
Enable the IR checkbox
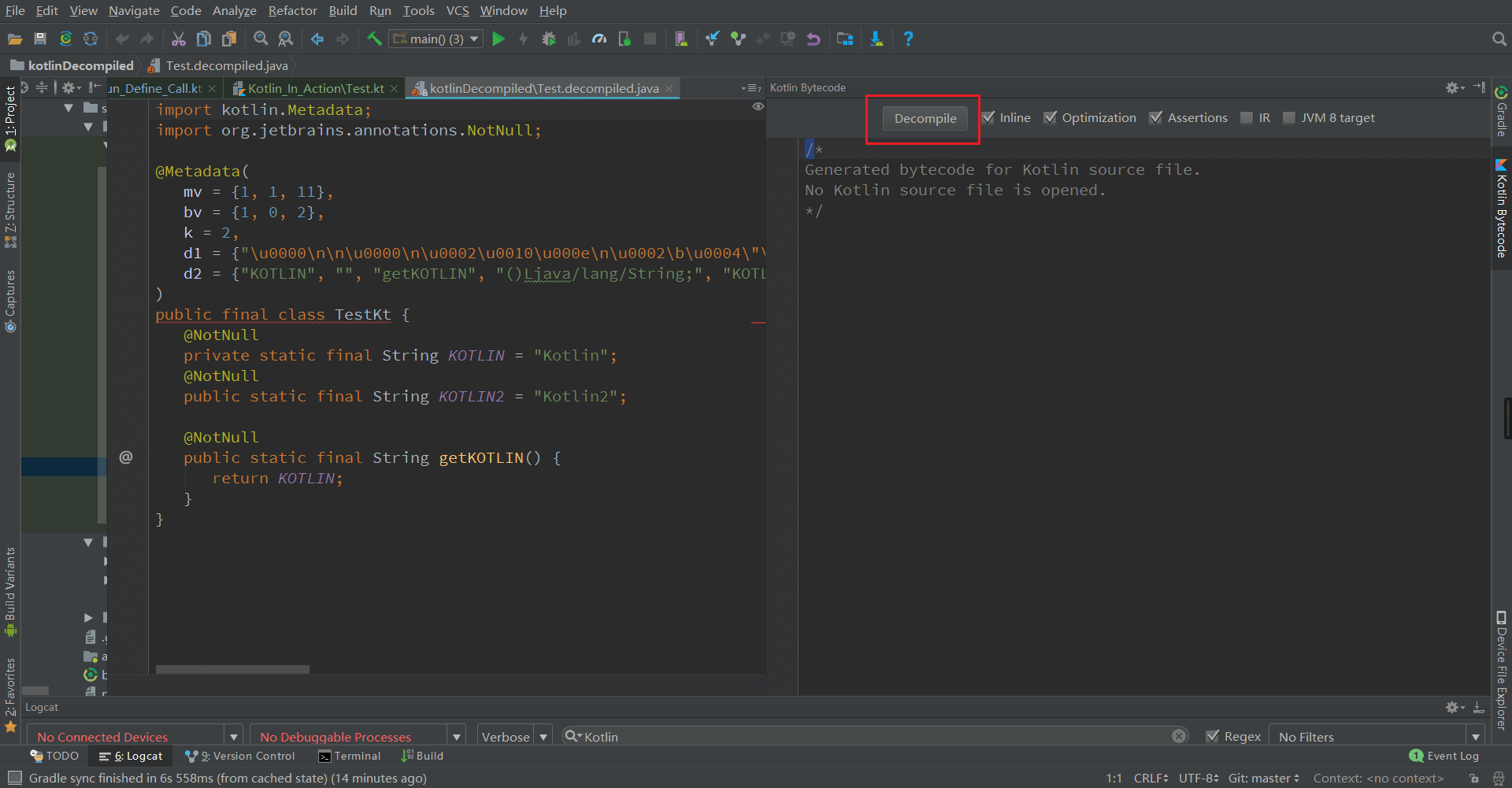pyautogui.click(x=1247, y=117)
